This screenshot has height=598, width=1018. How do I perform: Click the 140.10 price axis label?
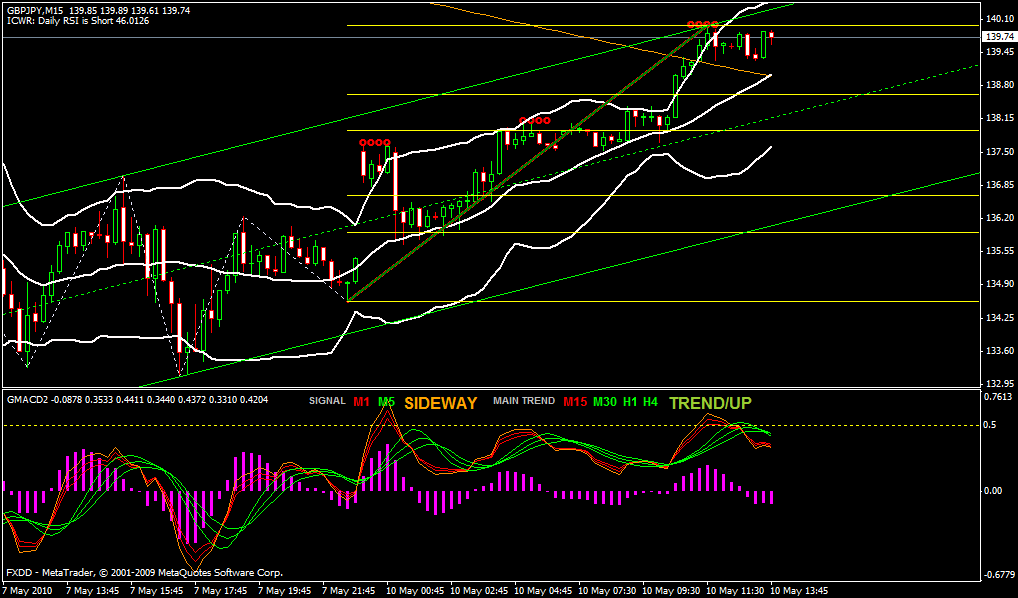point(999,19)
